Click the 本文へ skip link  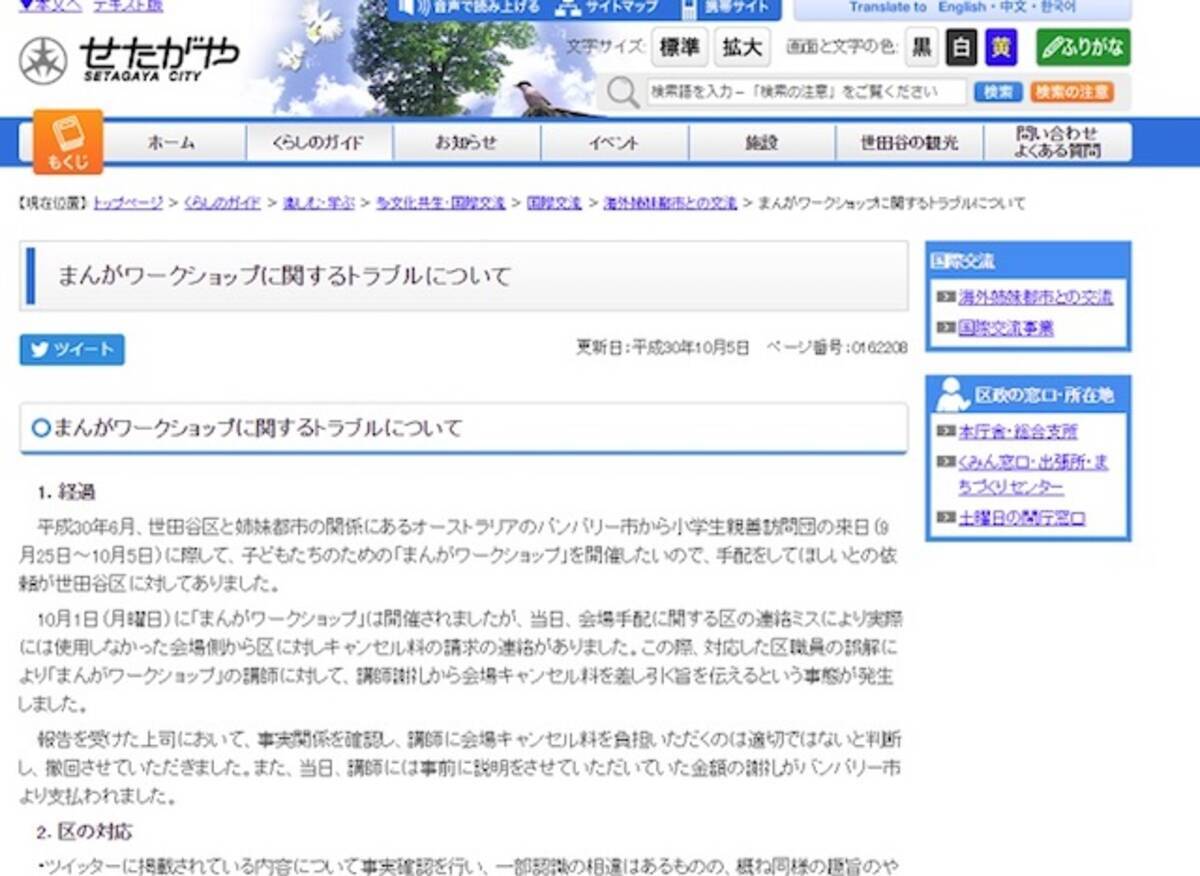(x=49, y=6)
